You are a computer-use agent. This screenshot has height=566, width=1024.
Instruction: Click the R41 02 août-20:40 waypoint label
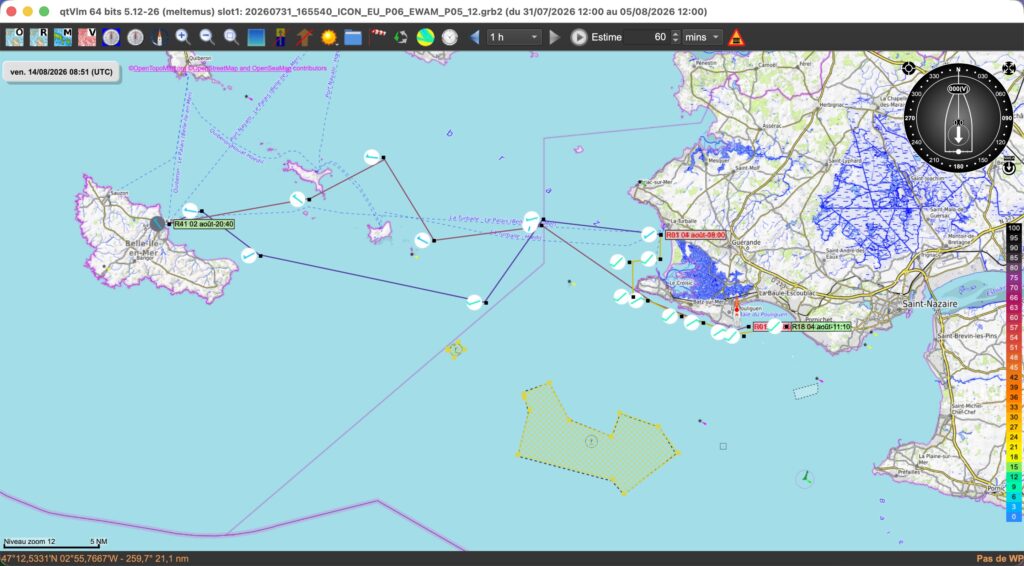pyautogui.click(x=204, y=224)
